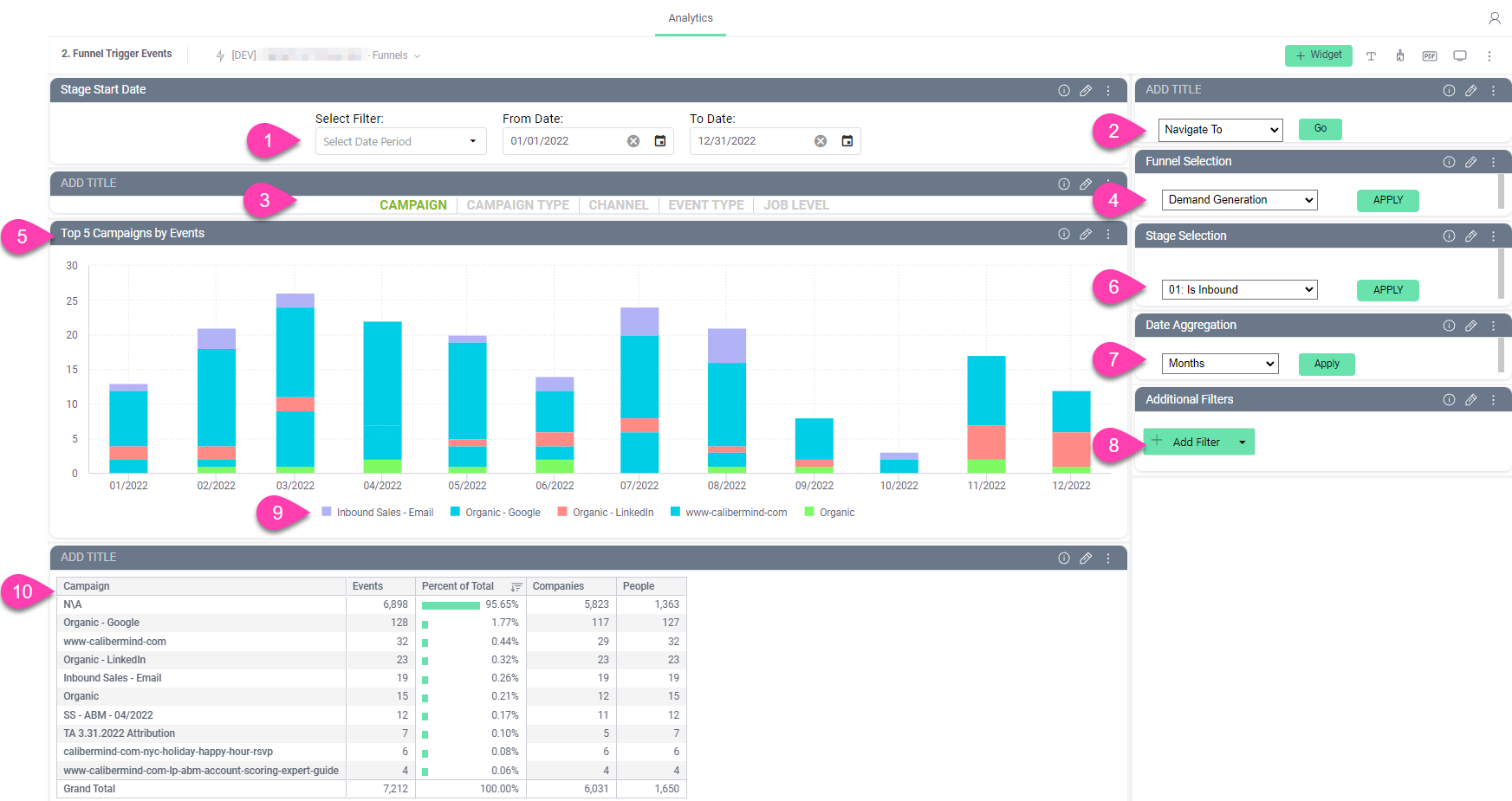
Task: Edit the Date Aggregation widget
Action: click(x=1471, y=326)
